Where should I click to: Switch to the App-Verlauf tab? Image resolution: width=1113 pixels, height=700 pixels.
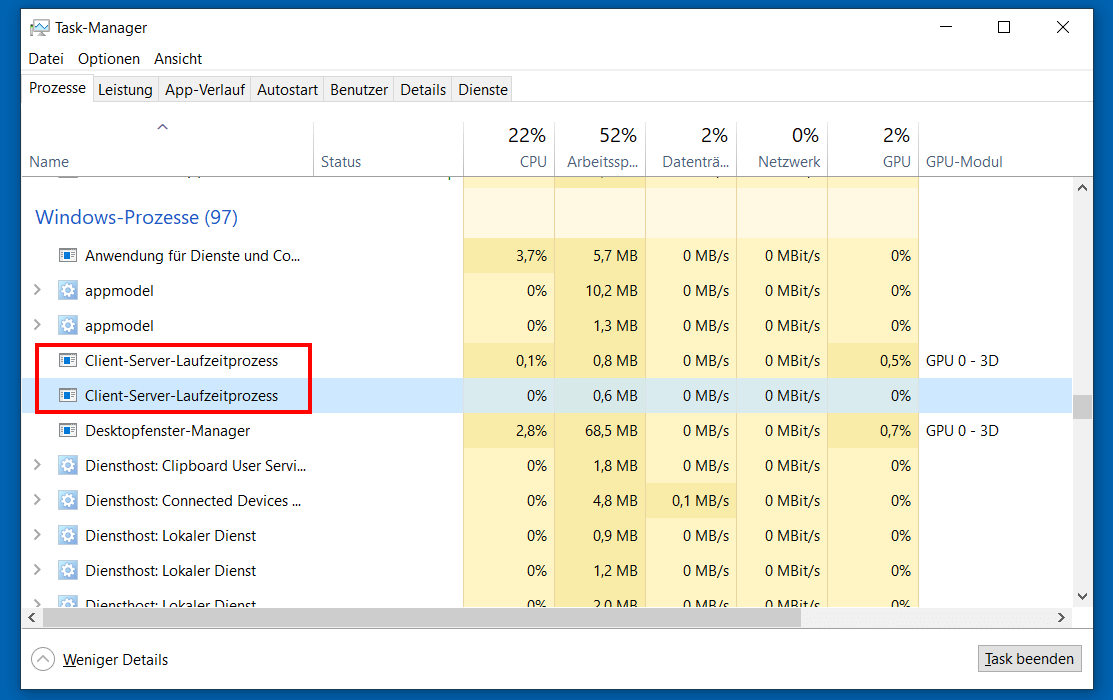point(204,90)
